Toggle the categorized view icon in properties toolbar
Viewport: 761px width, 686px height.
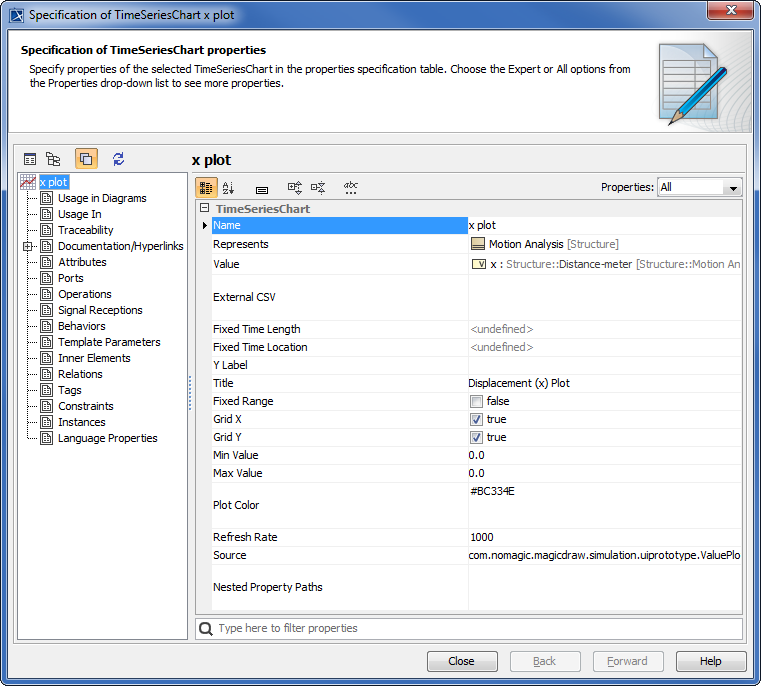[x=206, y=187]
